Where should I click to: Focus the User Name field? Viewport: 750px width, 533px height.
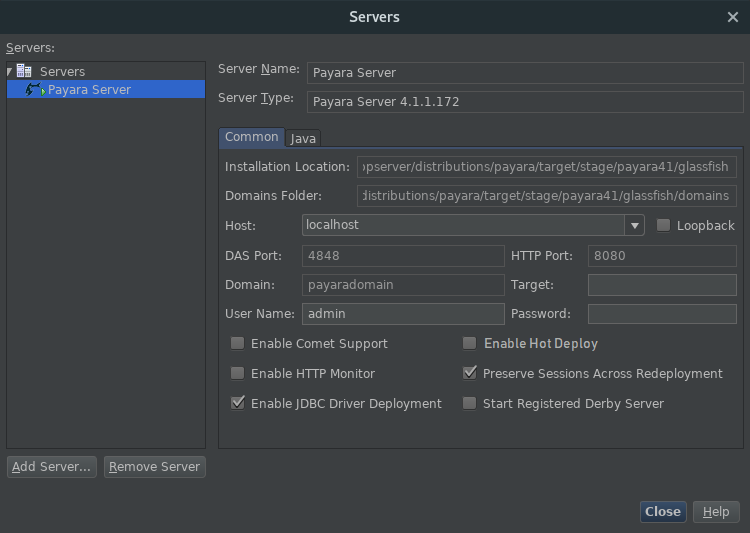coord(403,314)
